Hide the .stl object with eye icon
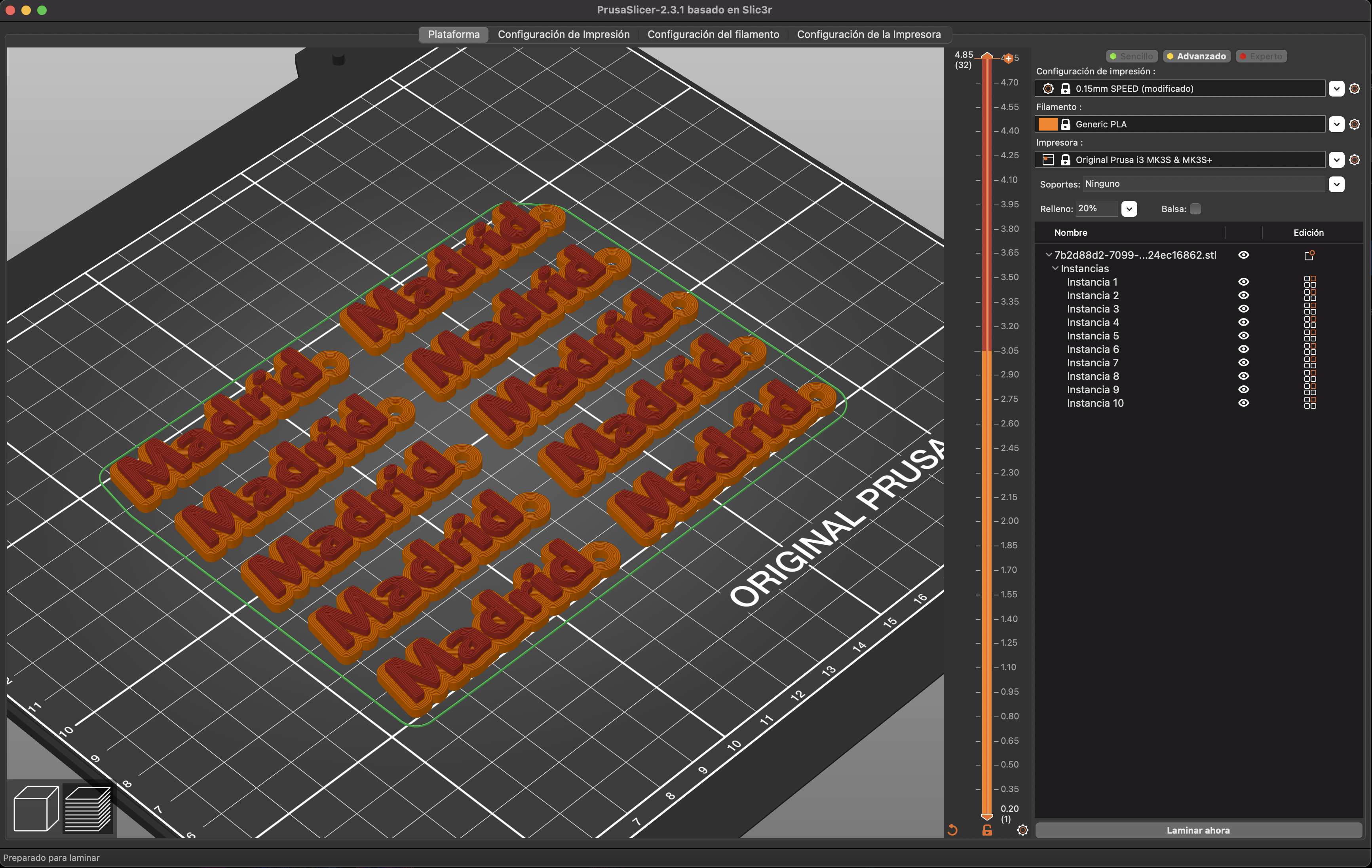This screenshot has height=868, width=1372. coord(1244,255)
